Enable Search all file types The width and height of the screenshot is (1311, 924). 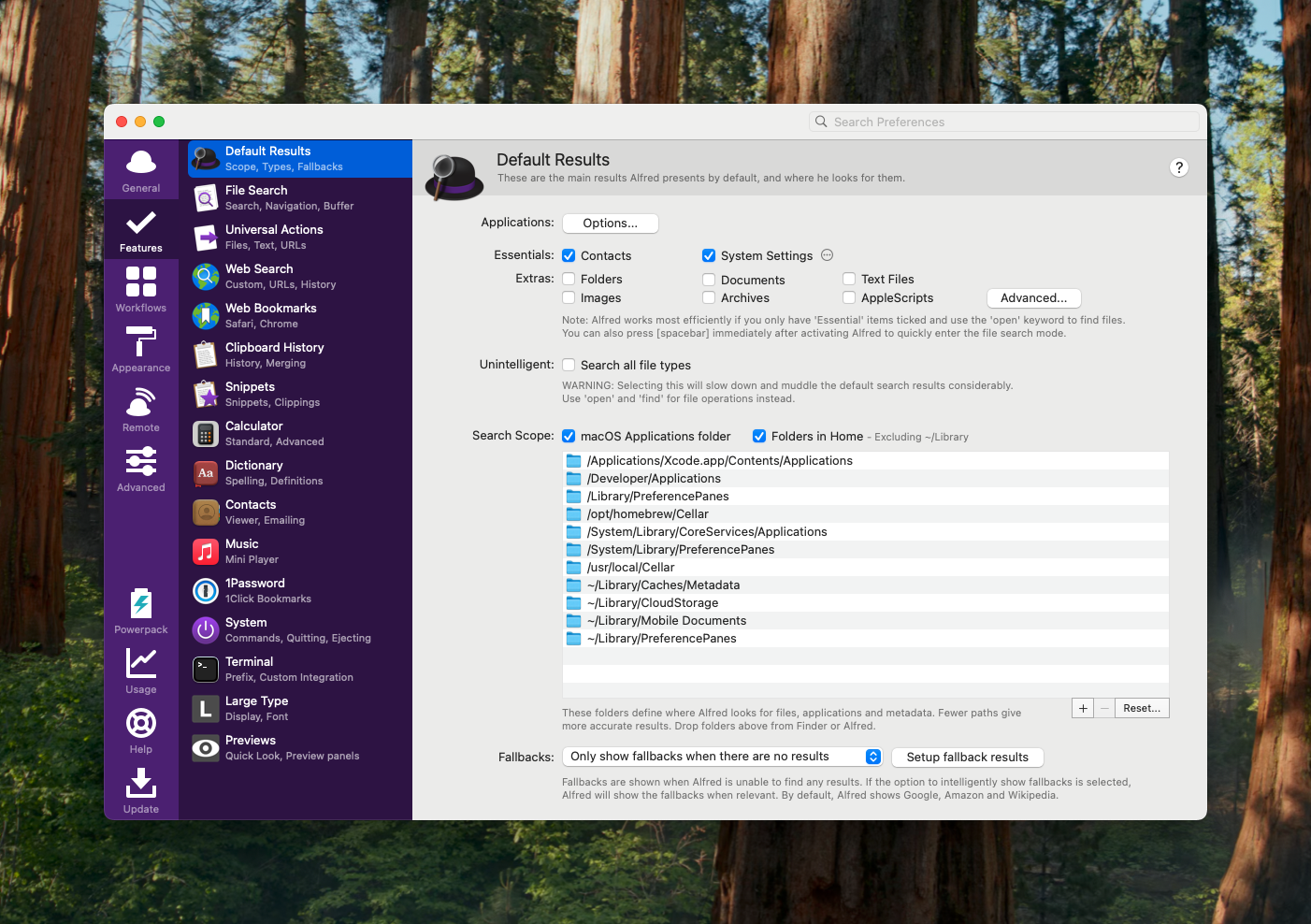[x=569, y=365]
